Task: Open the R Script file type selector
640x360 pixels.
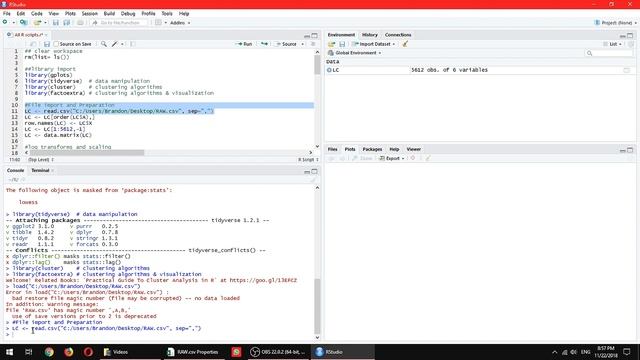Action: click(x=308, y=160)
